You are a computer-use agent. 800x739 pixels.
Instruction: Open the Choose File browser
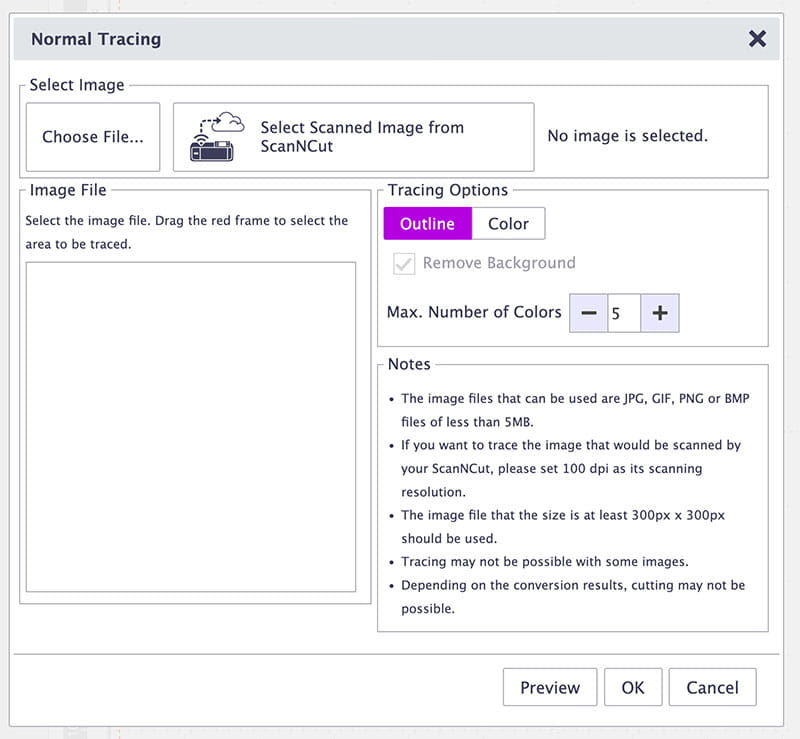[x=92, y=137]
